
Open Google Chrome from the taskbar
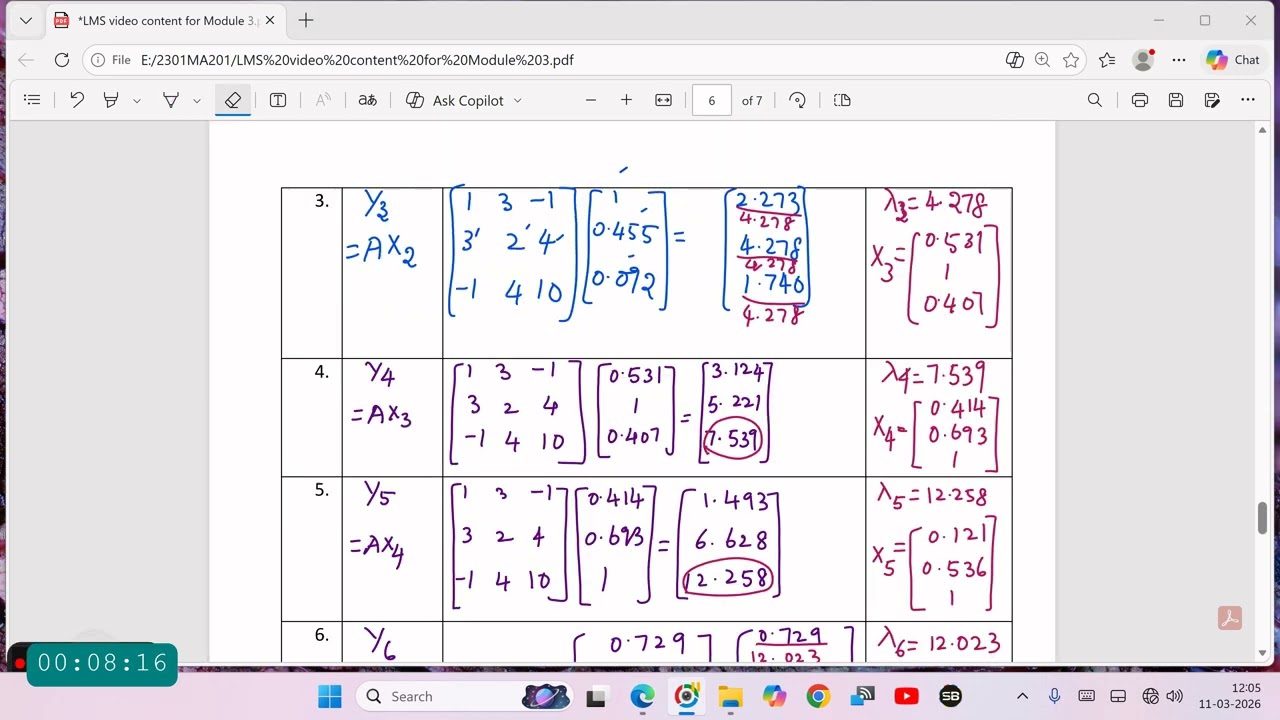coord(818,696)
